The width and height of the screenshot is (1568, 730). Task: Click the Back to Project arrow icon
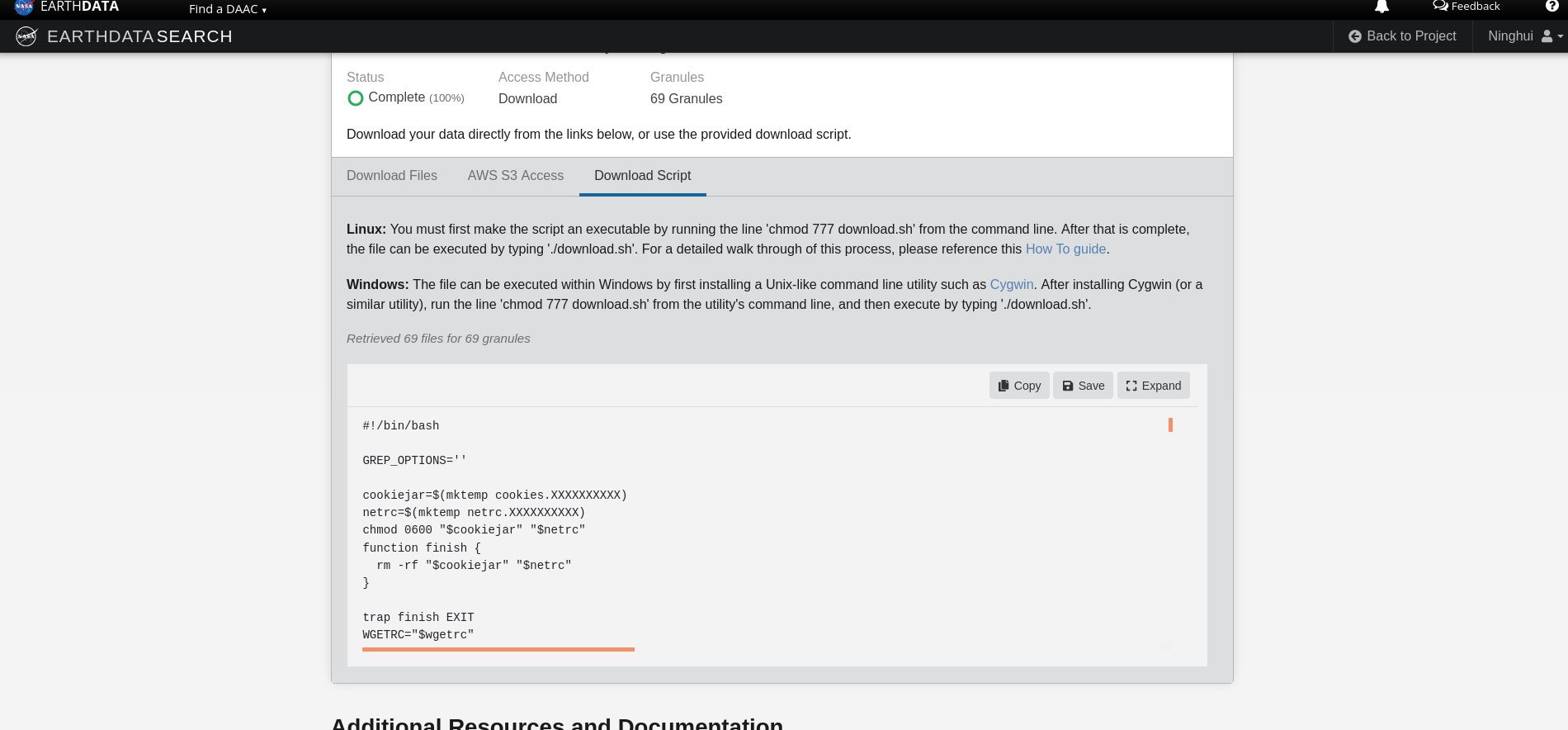click(x=1354, y=36)
